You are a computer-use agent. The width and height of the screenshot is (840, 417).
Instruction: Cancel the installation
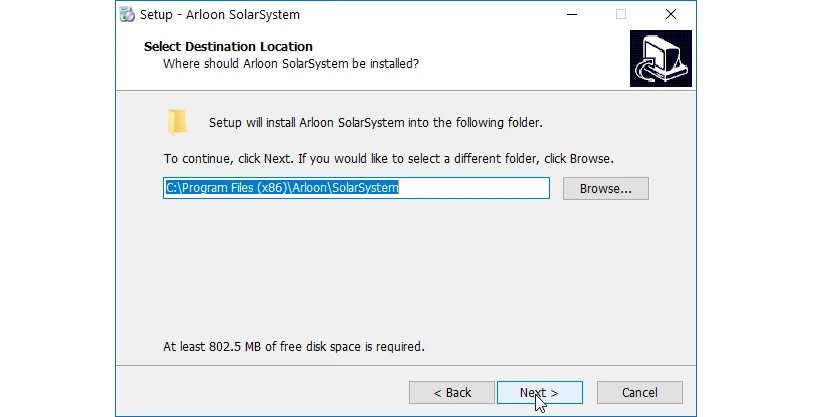pyautogui.click(x=639, y=392)
